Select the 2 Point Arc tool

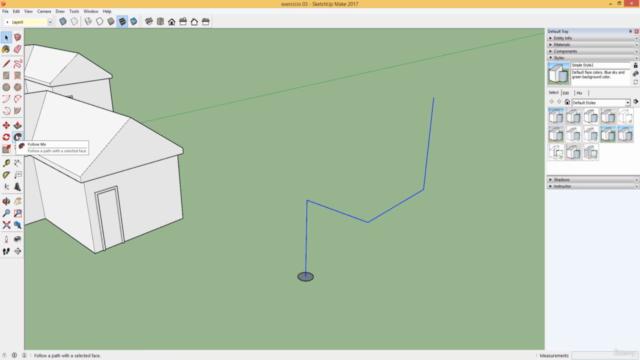pos(18,99)
